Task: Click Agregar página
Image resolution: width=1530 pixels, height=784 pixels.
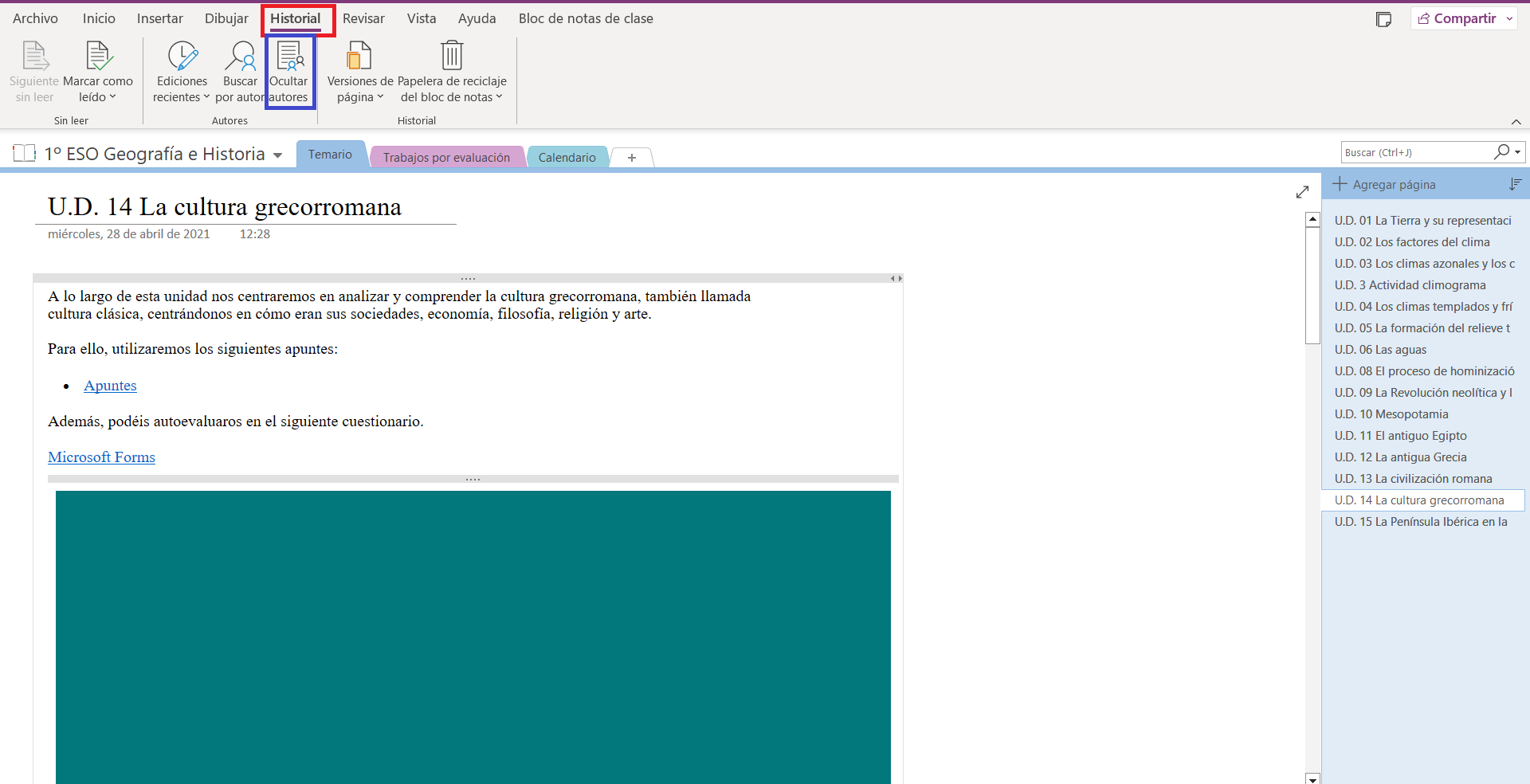Action: pos(1384,185)
